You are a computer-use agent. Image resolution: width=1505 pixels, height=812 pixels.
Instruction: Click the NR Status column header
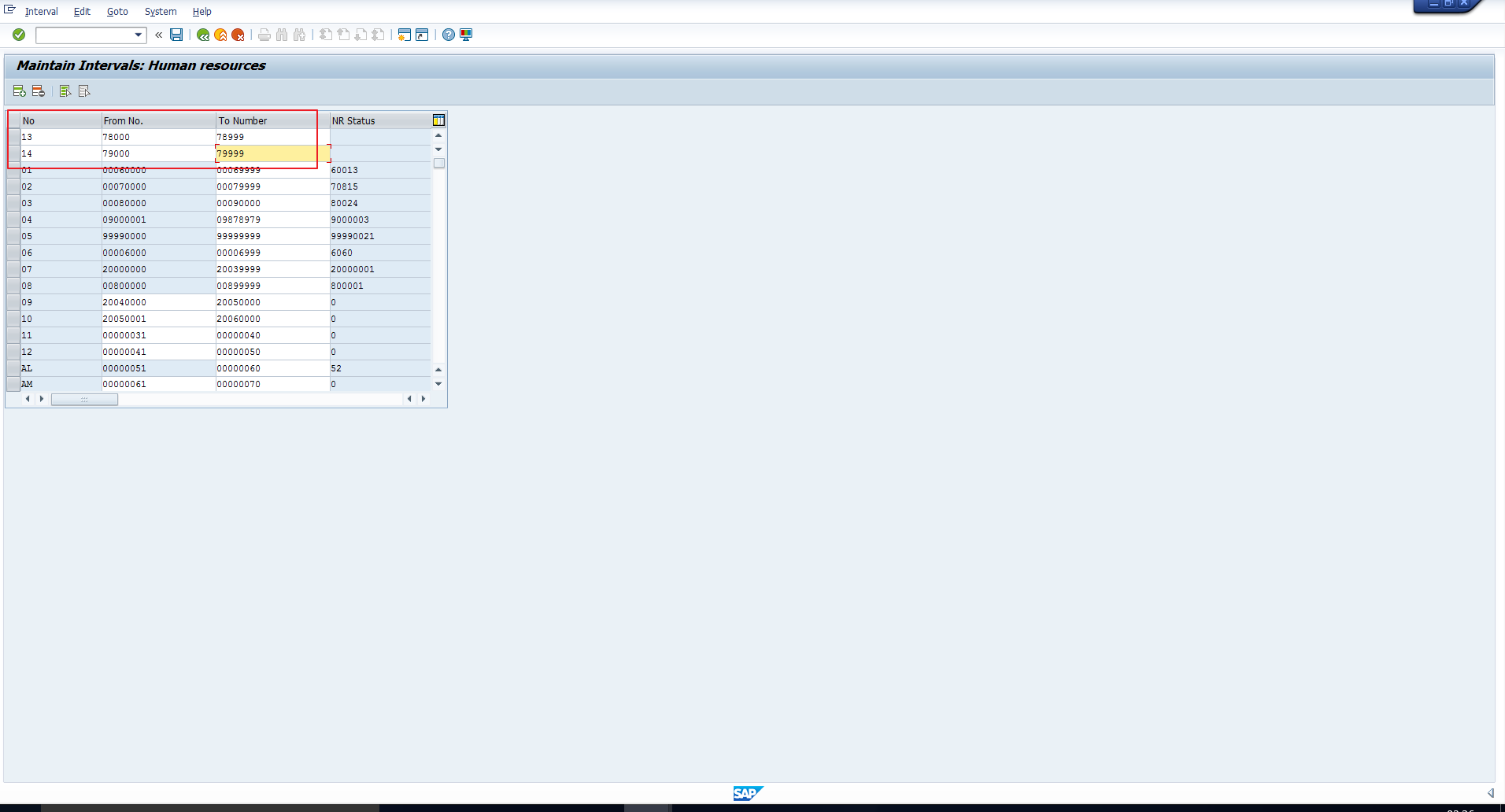coord(380,120)
